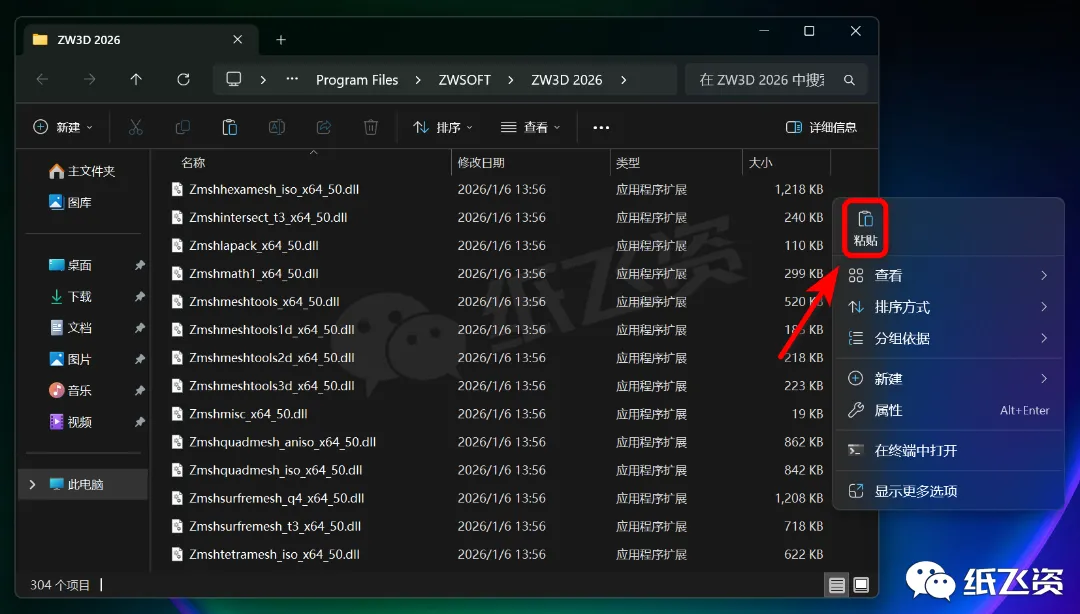The width and height of the screenshot is (1080, 614).
Task: Select Paste icon in context menu
Action: coord(866,228)
